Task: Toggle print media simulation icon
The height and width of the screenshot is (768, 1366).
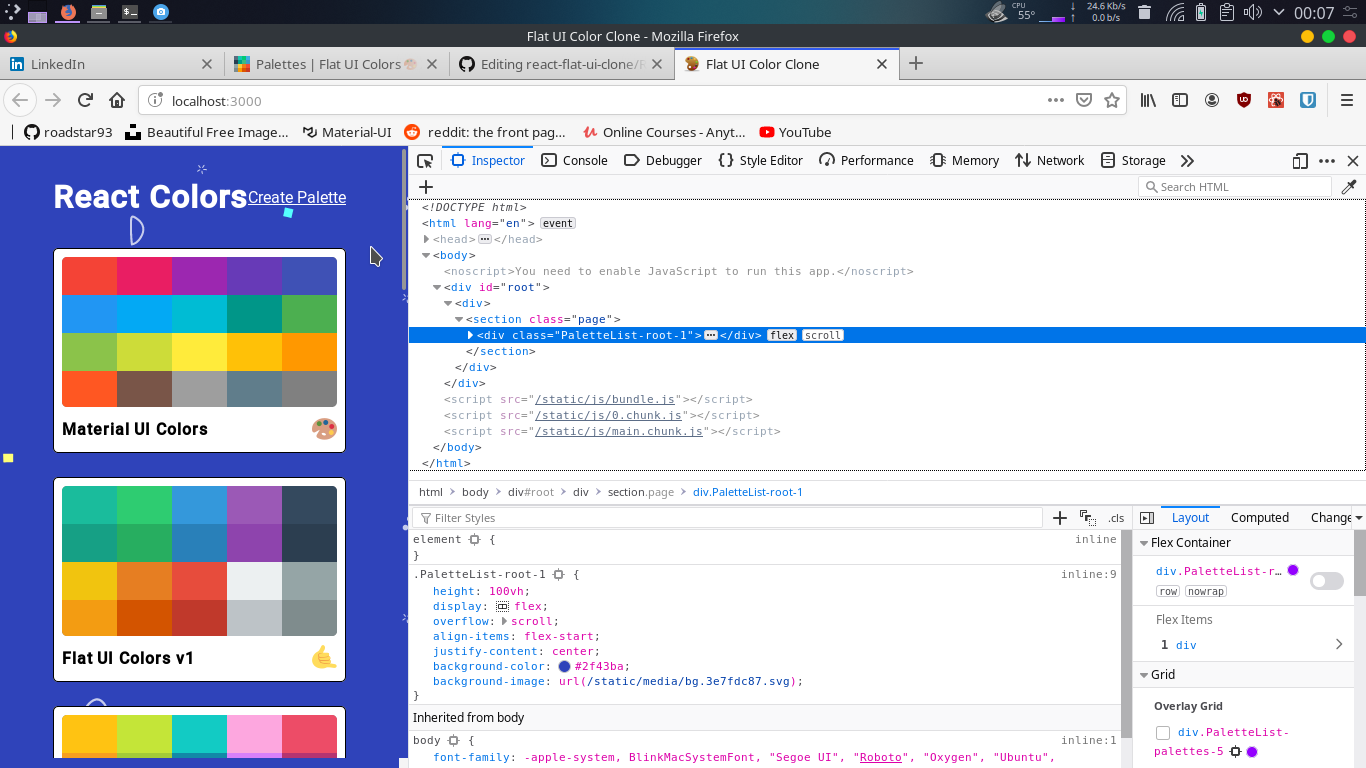Action: pyautogui.click(x=1088, y=518)
